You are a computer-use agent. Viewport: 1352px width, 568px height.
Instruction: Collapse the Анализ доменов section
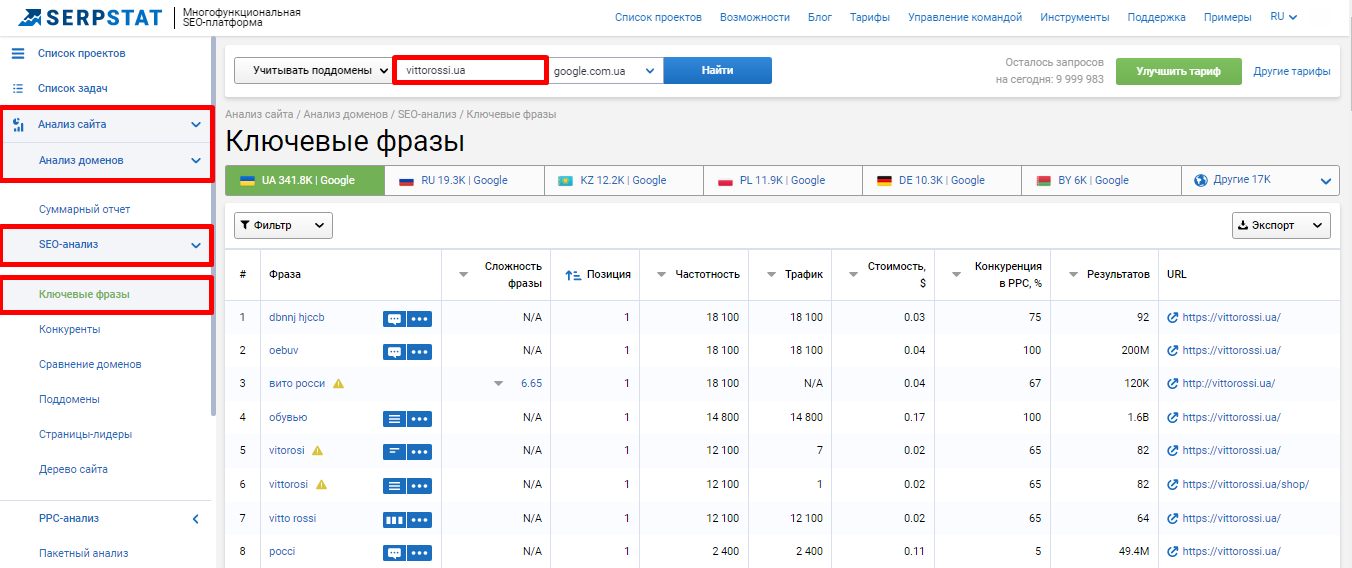coord(196,160)
